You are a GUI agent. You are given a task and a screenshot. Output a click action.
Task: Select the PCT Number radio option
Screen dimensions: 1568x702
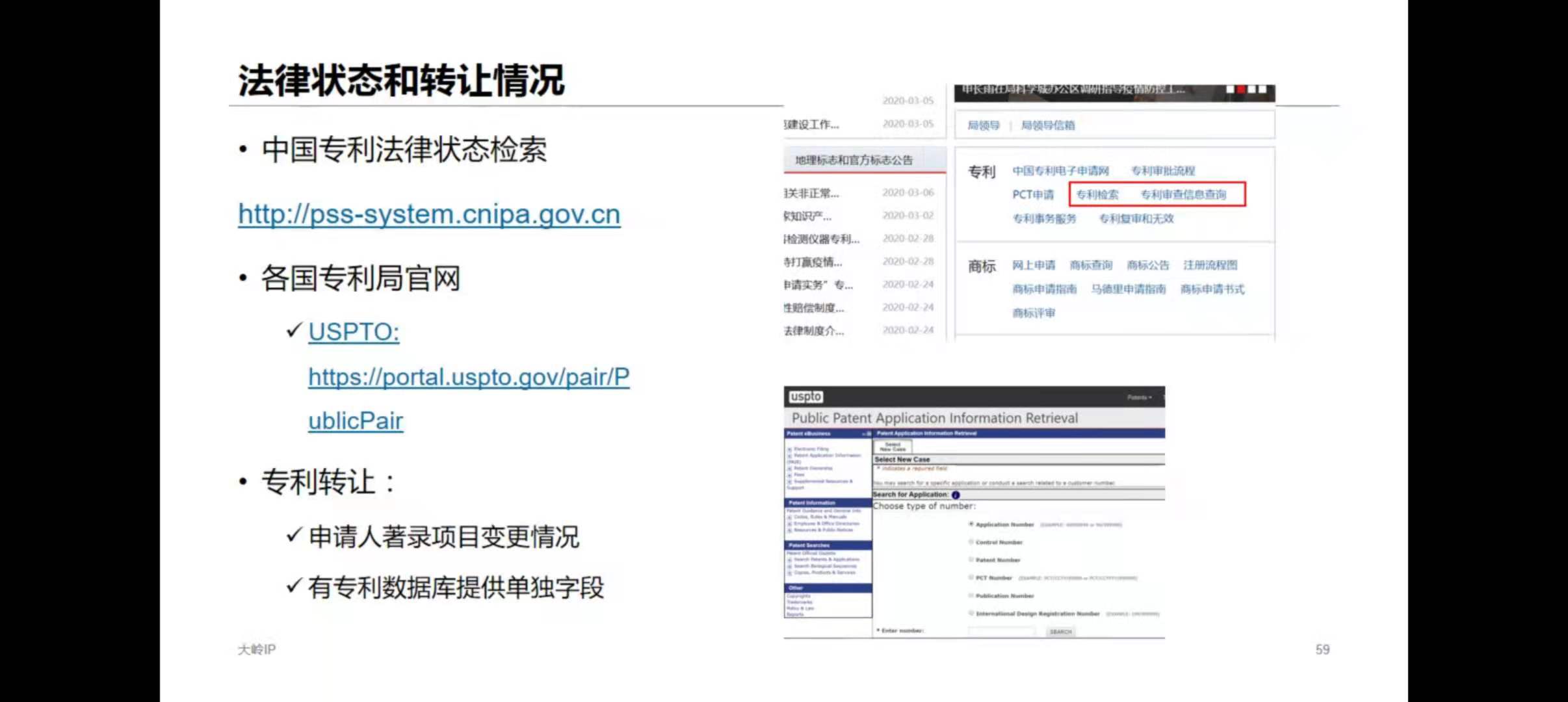pos(971,577)
